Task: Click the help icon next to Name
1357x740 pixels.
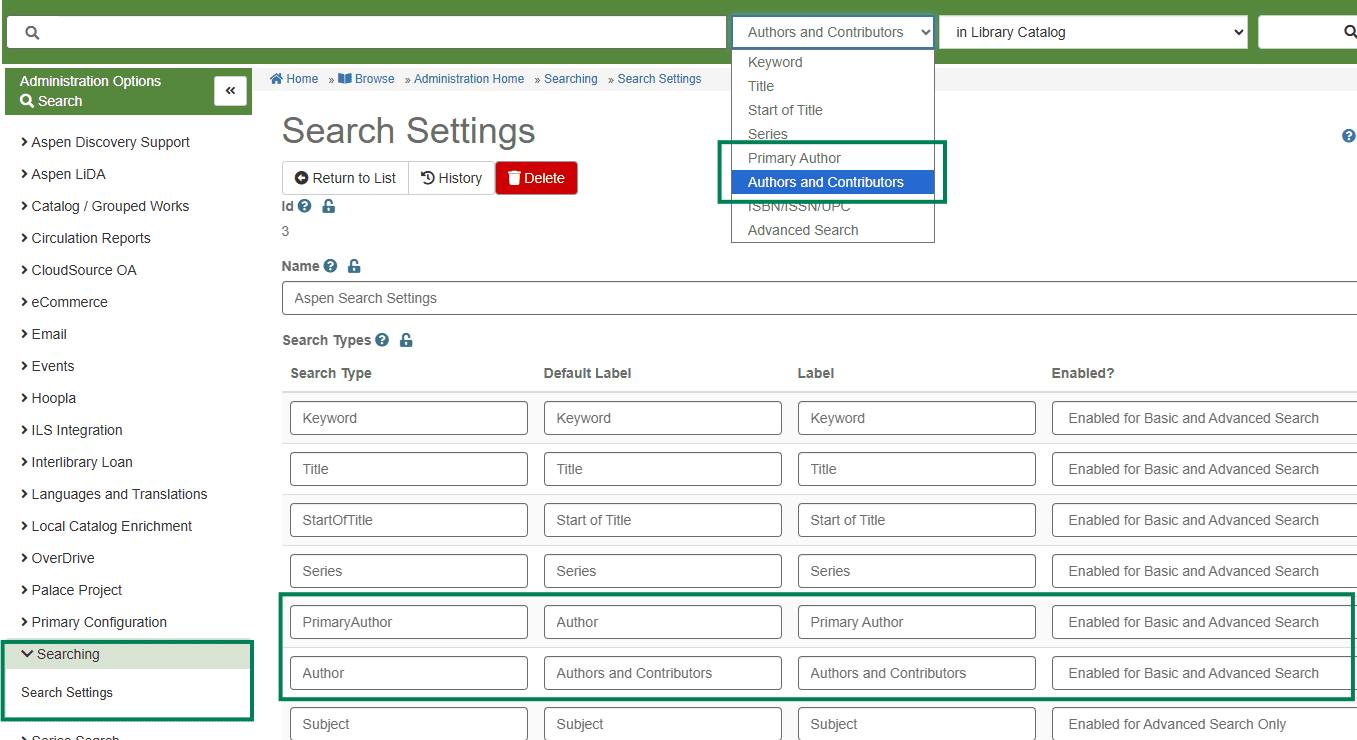Action: (x=330, y=266)
